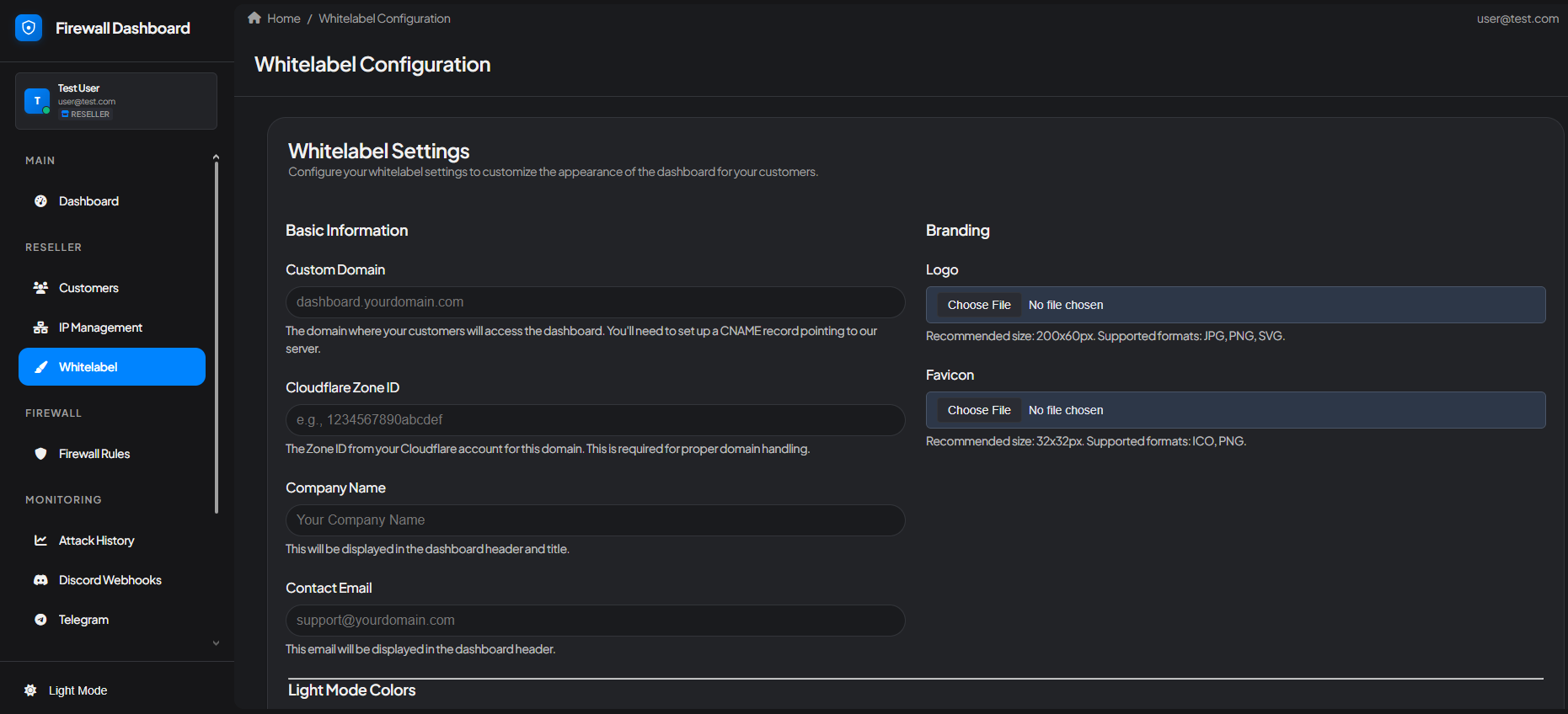
Task: Click the Discord Webhooks icon
Action: (40, 580)
